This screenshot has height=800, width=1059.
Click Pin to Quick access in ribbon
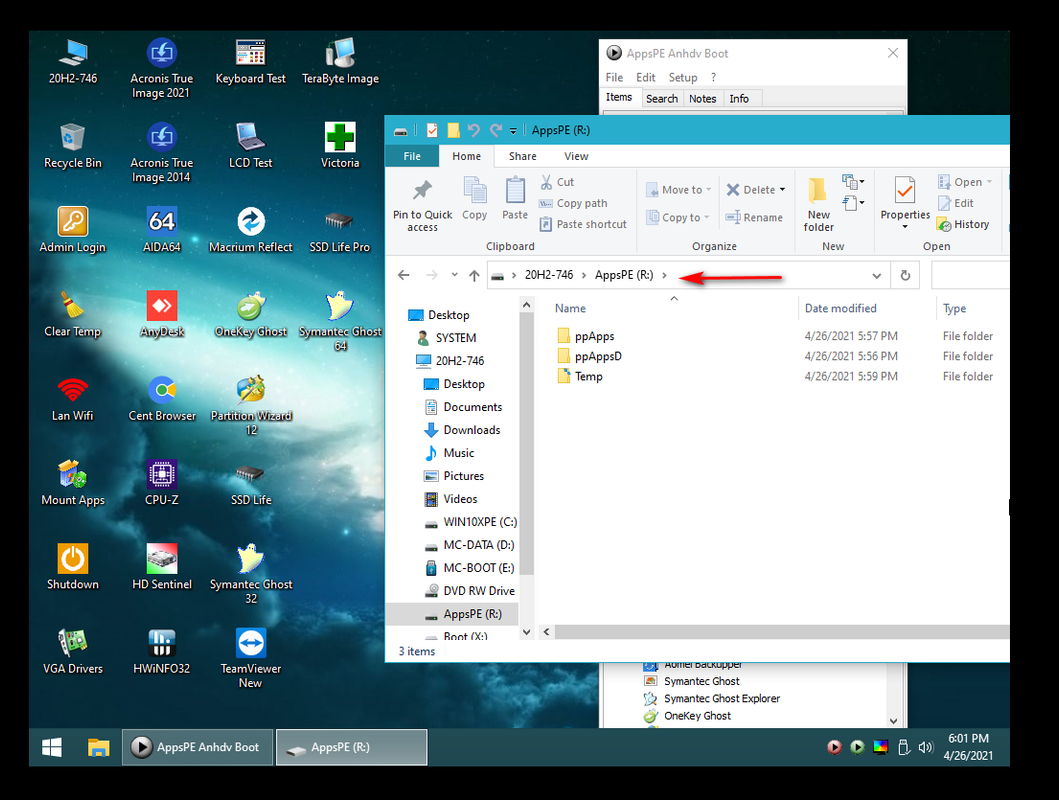point(423,206)
